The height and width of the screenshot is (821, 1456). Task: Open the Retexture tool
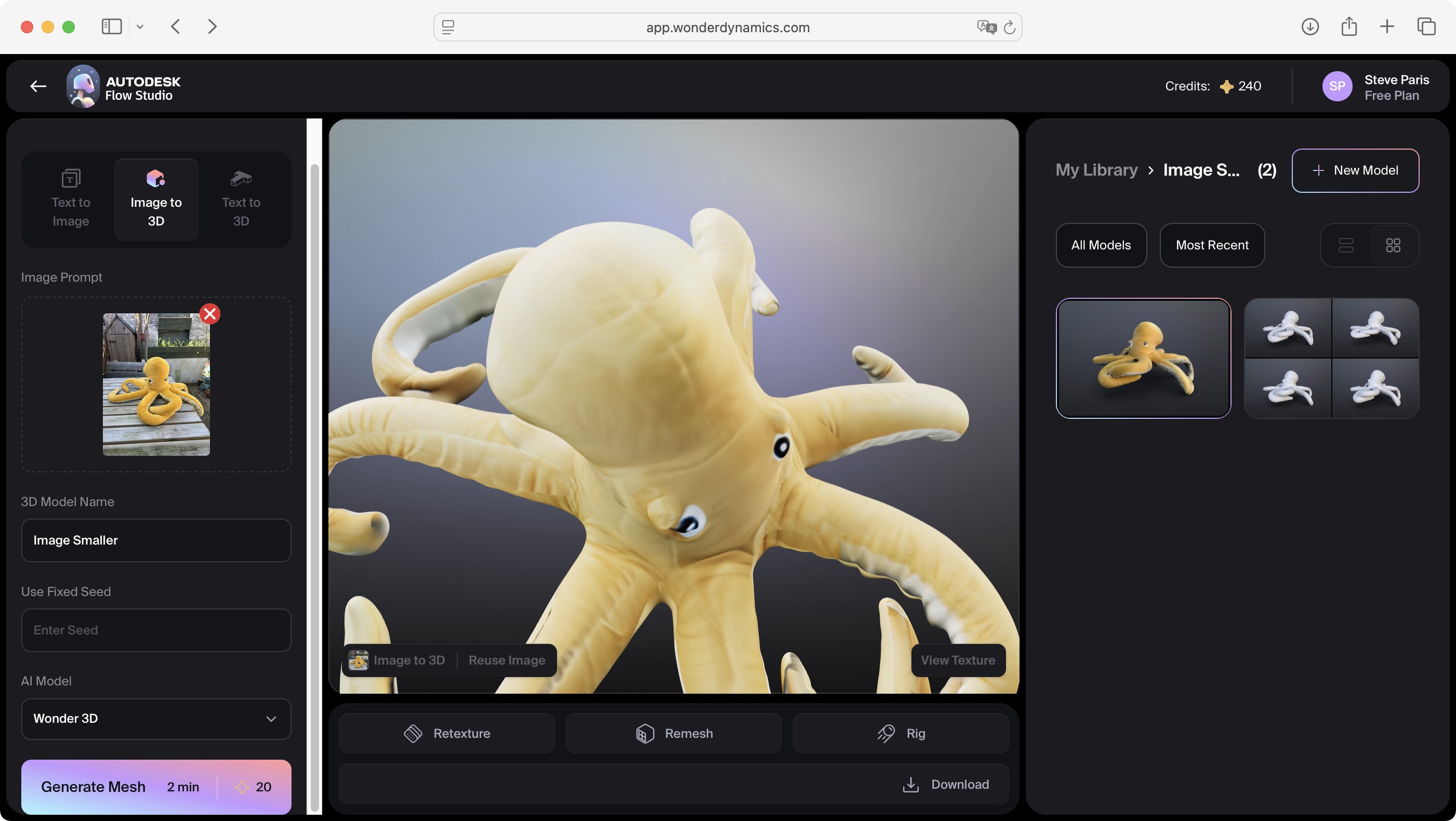[x=446, y=733]
